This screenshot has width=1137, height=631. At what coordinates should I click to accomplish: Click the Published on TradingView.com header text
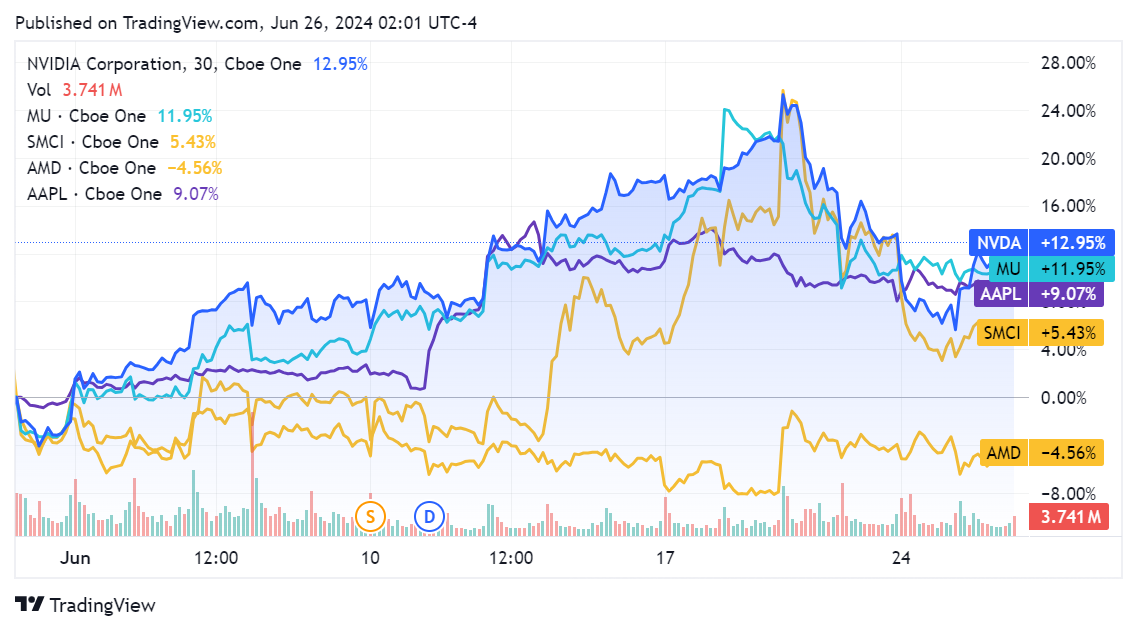click(246, 22)
